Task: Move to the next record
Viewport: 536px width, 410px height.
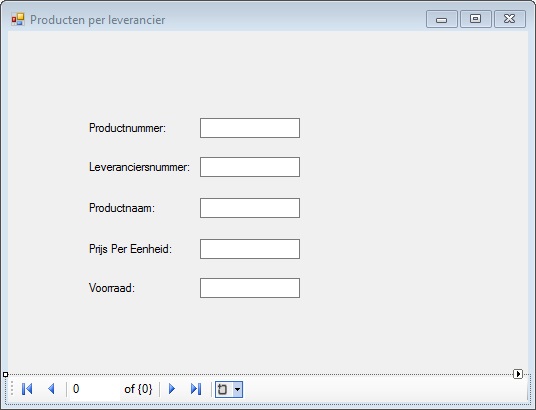Action: 172,389
